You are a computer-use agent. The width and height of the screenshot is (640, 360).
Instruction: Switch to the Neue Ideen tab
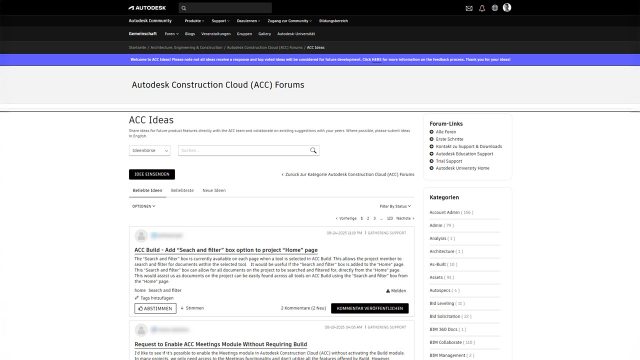tap(214, 191)
